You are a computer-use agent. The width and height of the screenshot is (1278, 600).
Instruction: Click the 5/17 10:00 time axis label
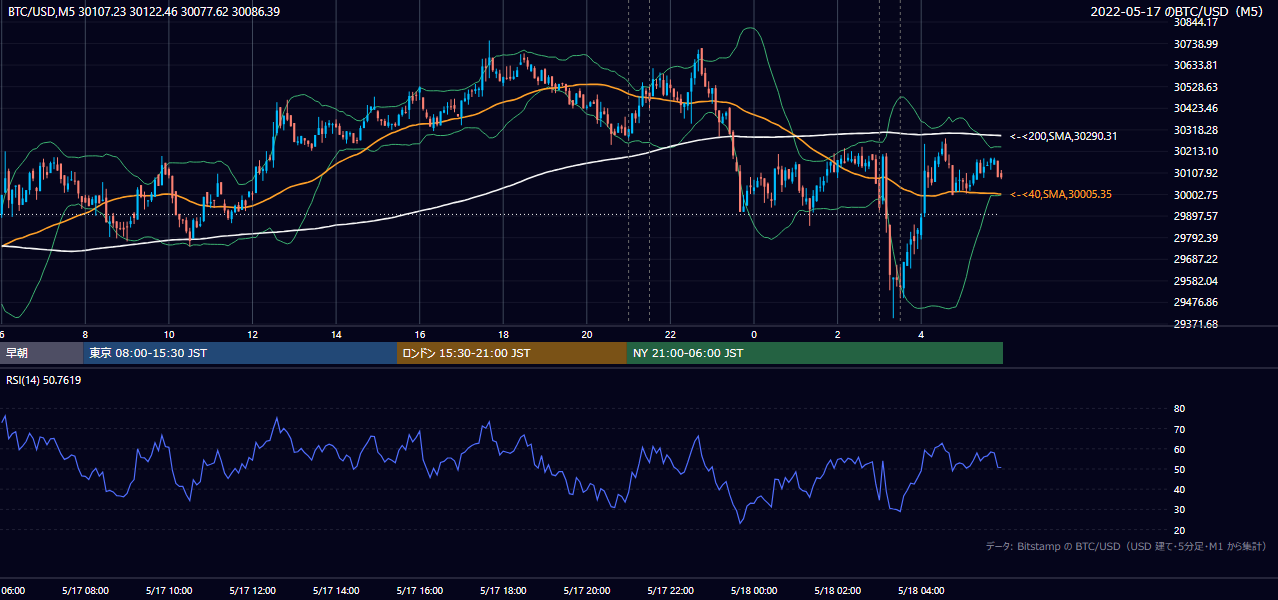169,591
